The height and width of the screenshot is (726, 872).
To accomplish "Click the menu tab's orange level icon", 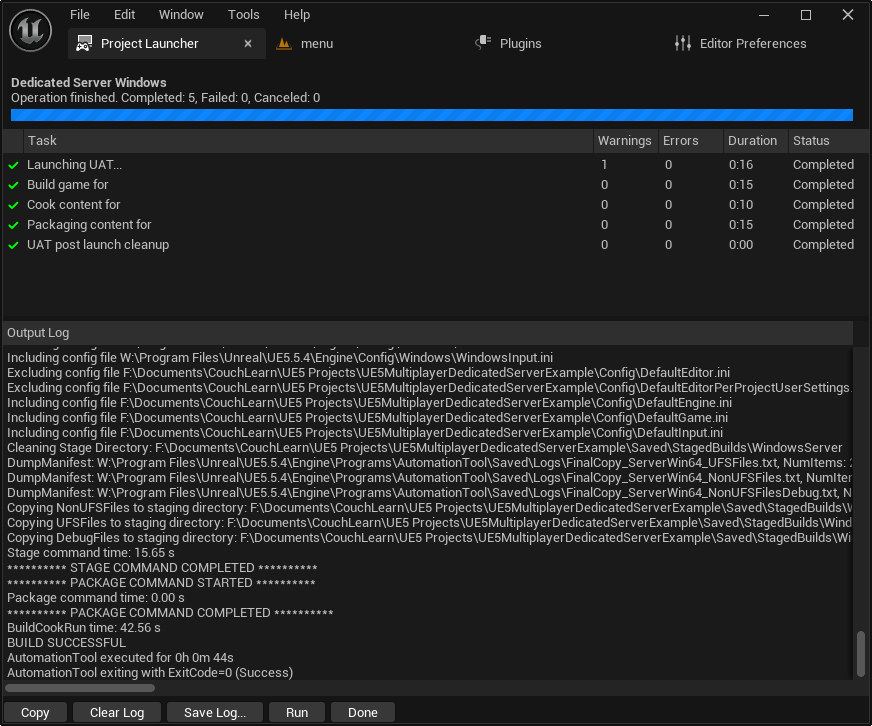I will point(284,43).
